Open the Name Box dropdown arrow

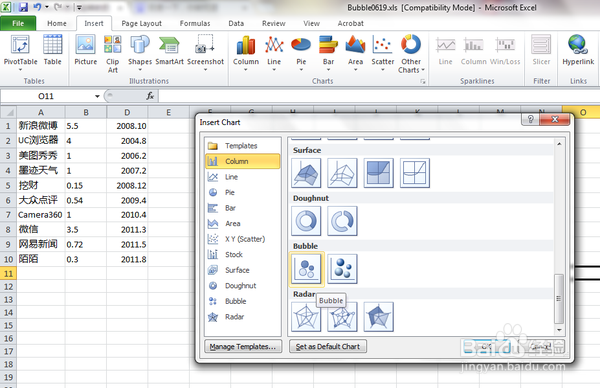click(x=97, y=96)
